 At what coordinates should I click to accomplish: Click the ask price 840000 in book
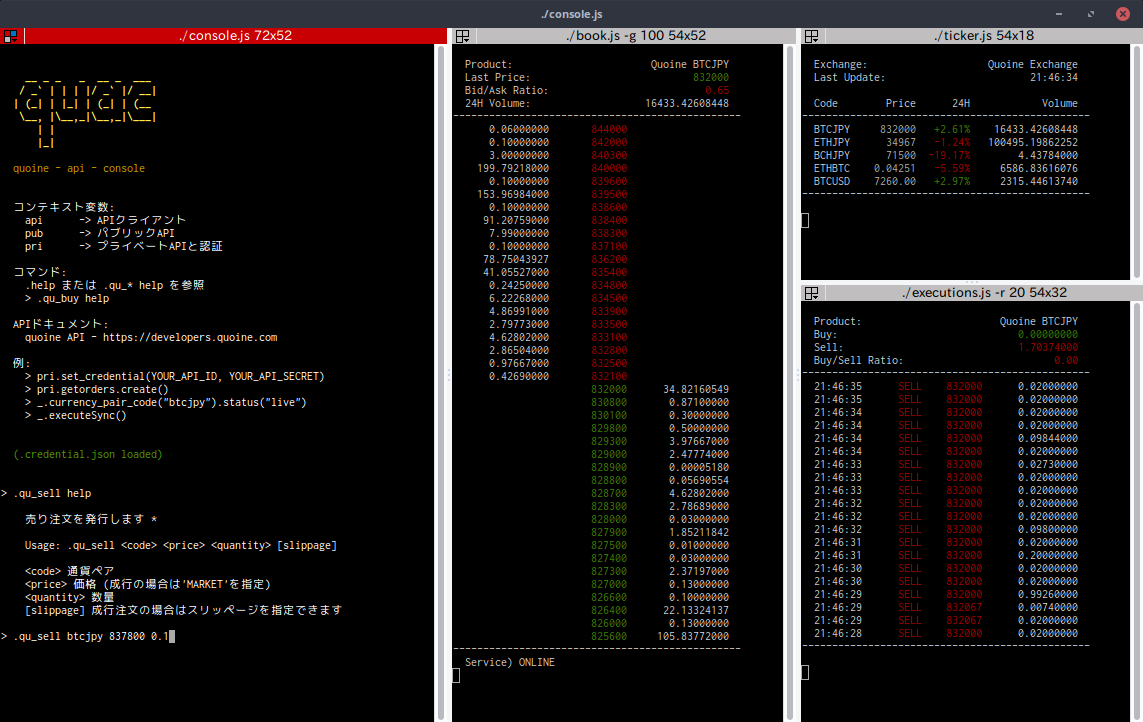pyautogui.click(x=609, y=168)
